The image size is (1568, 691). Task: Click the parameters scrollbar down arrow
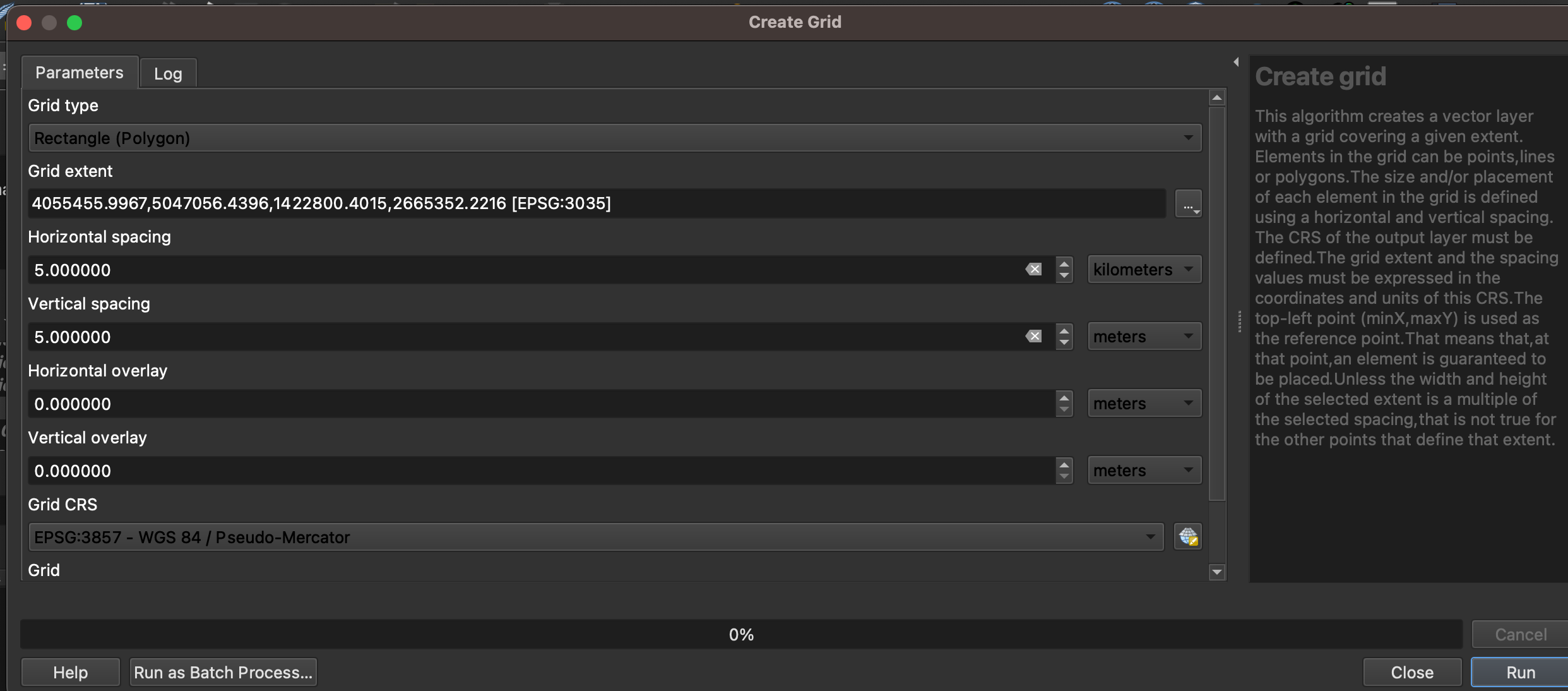click(x=1217, y=572)
